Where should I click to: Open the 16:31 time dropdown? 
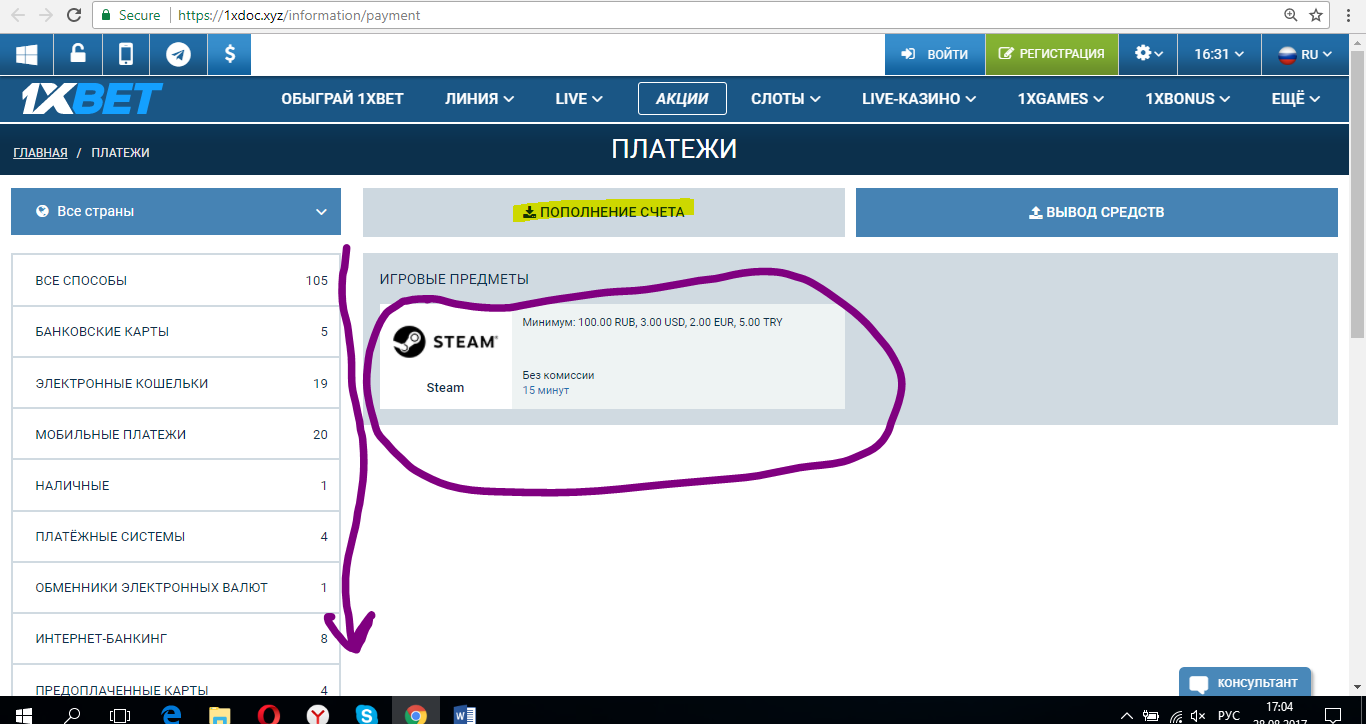click(1219, 54)
